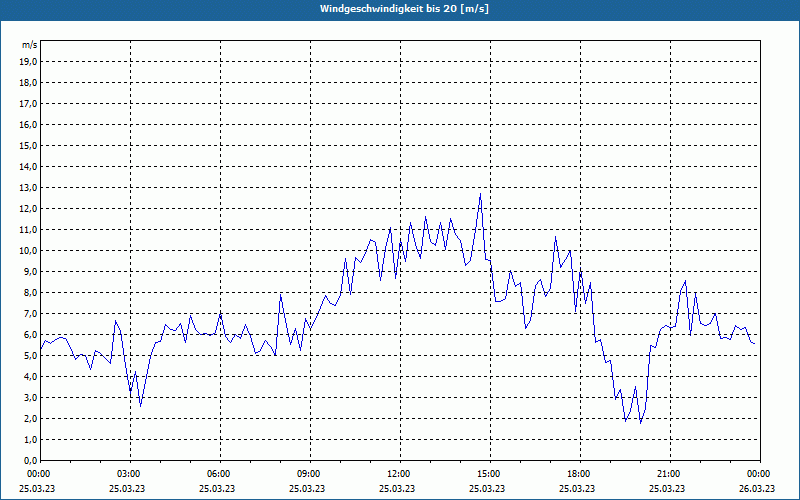Click the chart title "Windgeschwindigkeit bis 20 [m/s]"
This screenshot has height=500, width=800.
coord(404,9)
